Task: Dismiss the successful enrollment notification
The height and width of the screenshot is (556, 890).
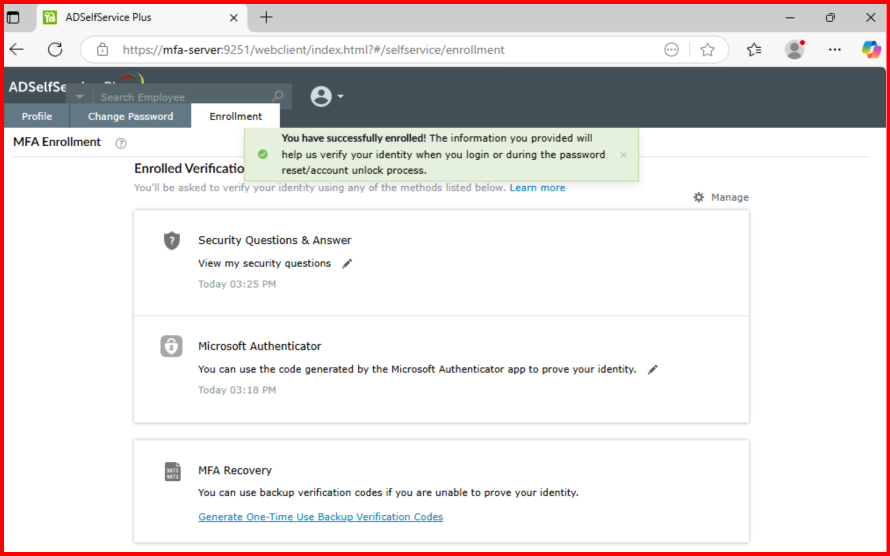Action: (x=623, y=155)
